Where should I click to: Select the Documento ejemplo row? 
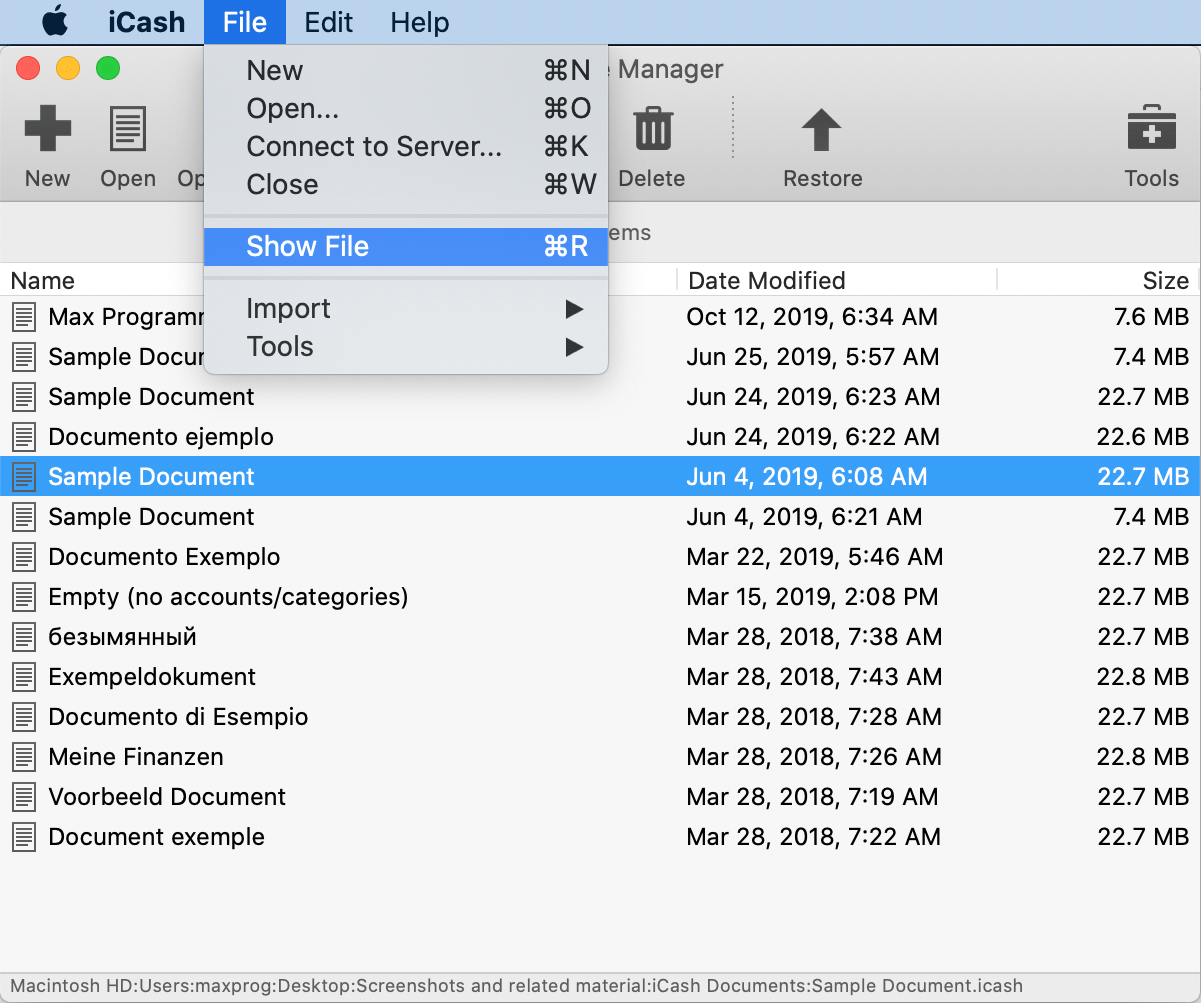(600, 437)
